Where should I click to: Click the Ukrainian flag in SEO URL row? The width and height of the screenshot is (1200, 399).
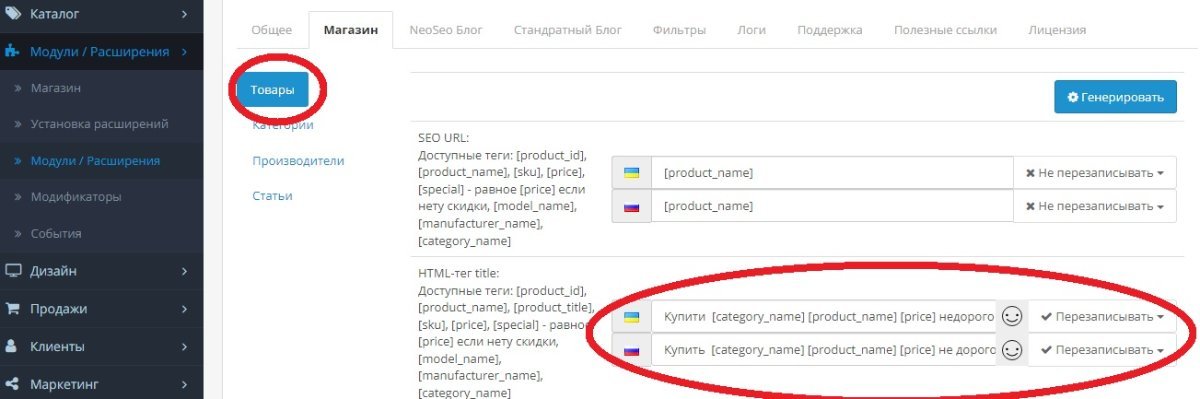[x=631, y=173]
